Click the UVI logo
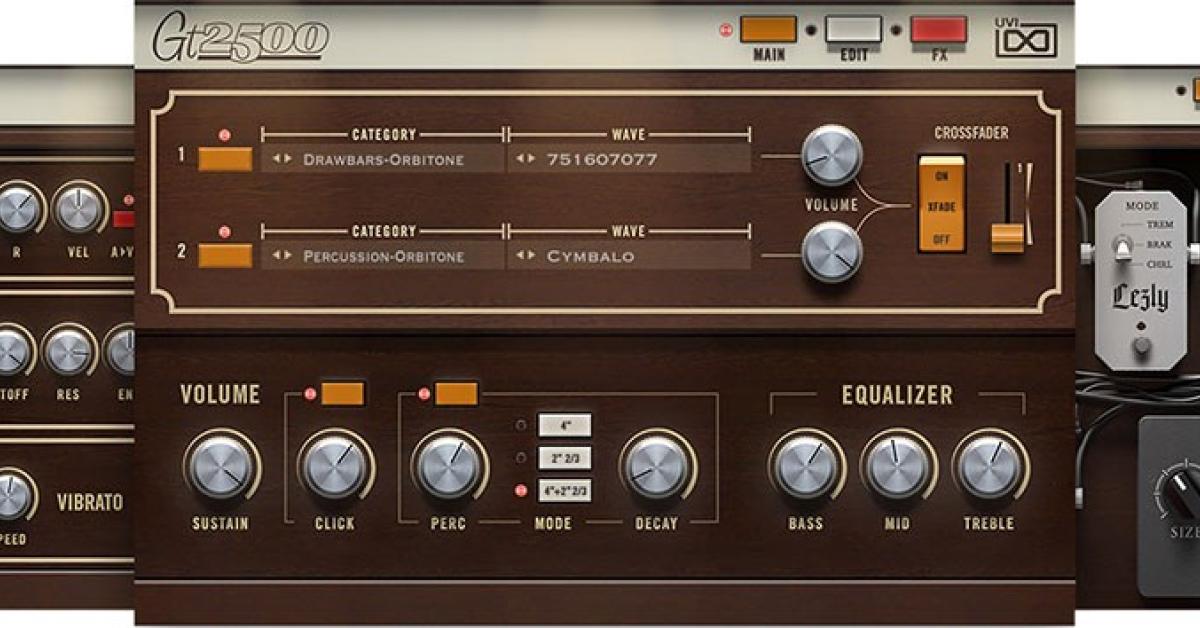1200x628 pixels. (1027, 37)
